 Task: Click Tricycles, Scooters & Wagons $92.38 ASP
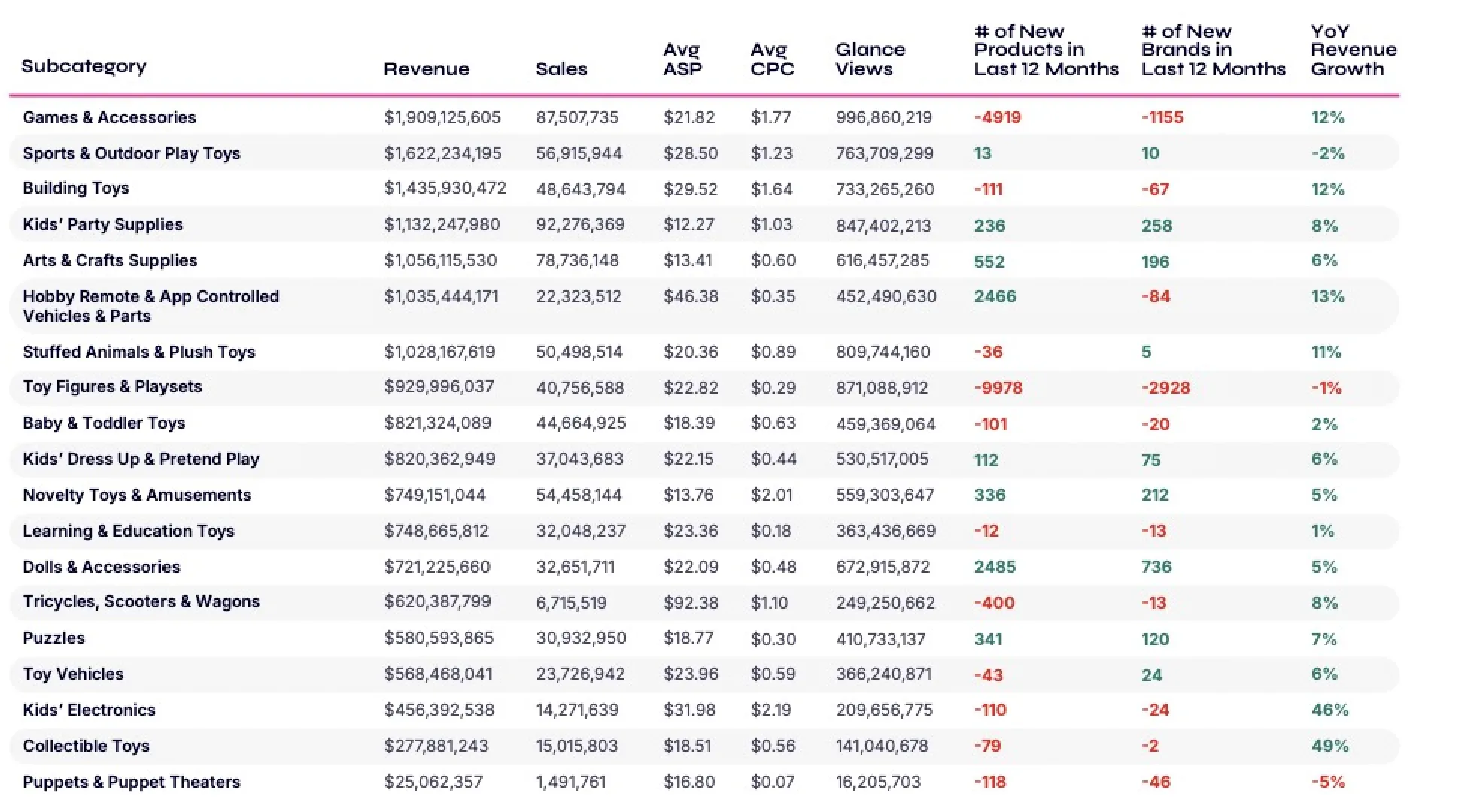(x=691, y=604)
